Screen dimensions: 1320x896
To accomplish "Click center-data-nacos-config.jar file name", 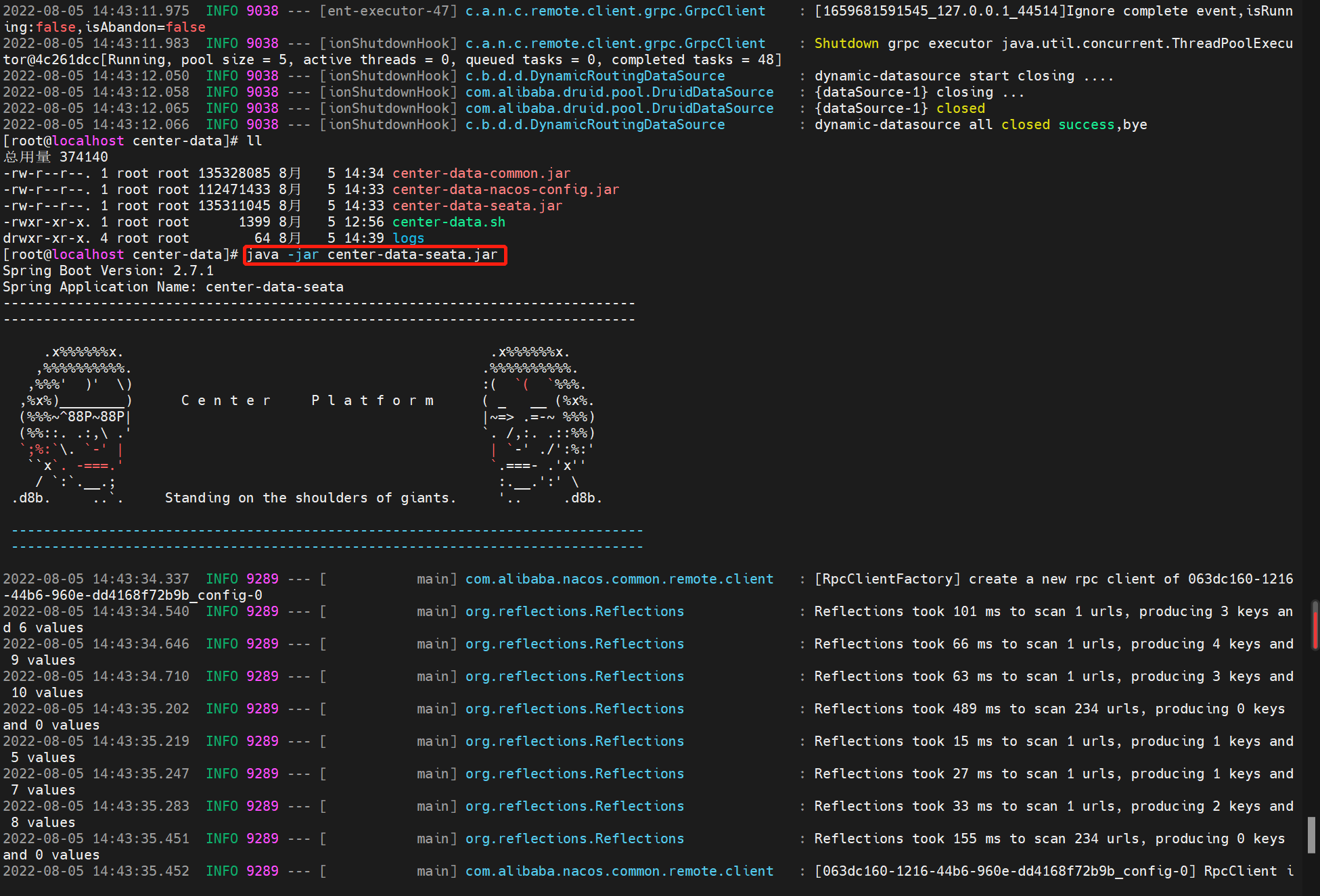I will (x=505, y=189).
